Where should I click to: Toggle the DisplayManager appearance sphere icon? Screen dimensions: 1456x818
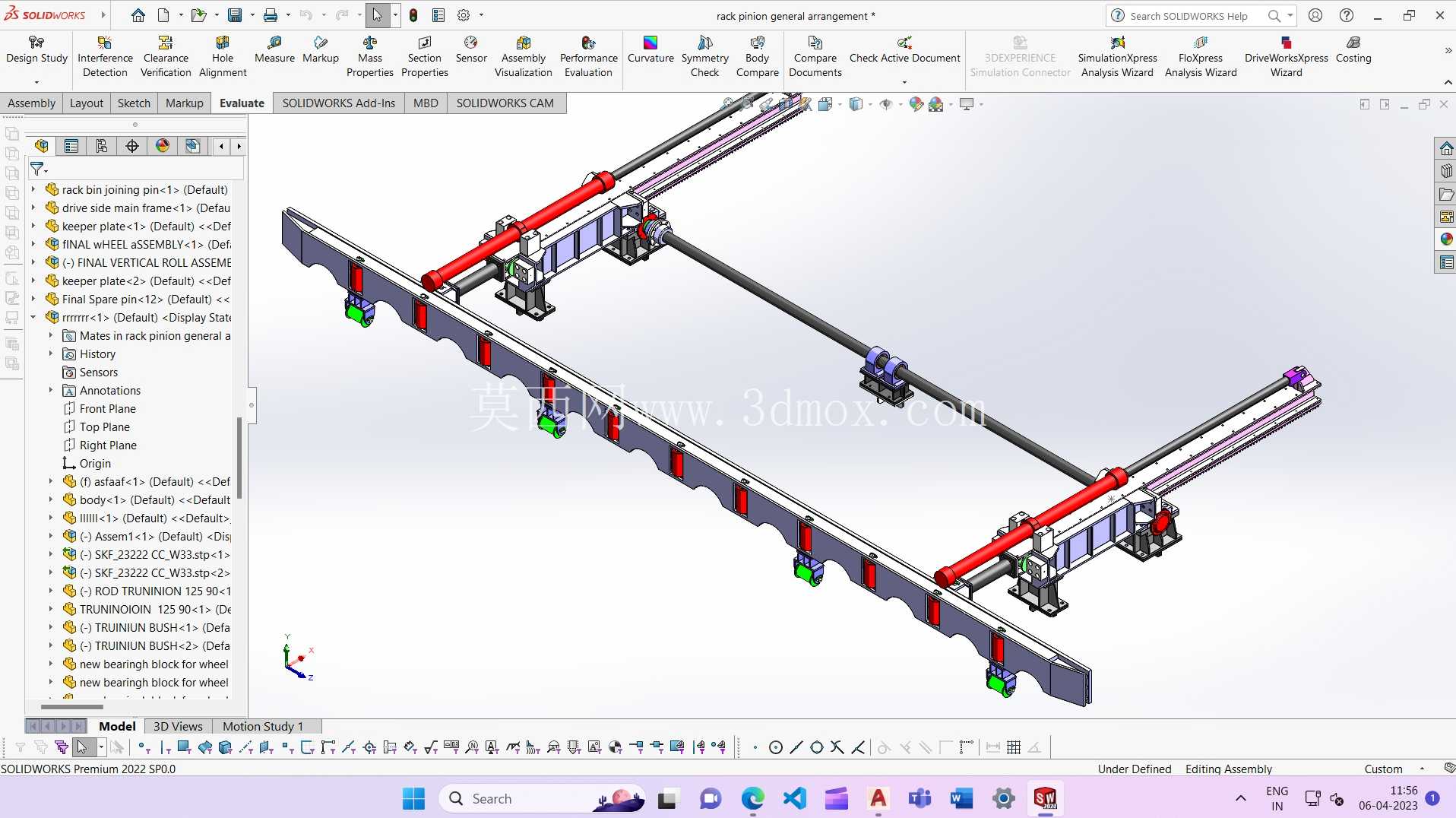pos(163,146)
